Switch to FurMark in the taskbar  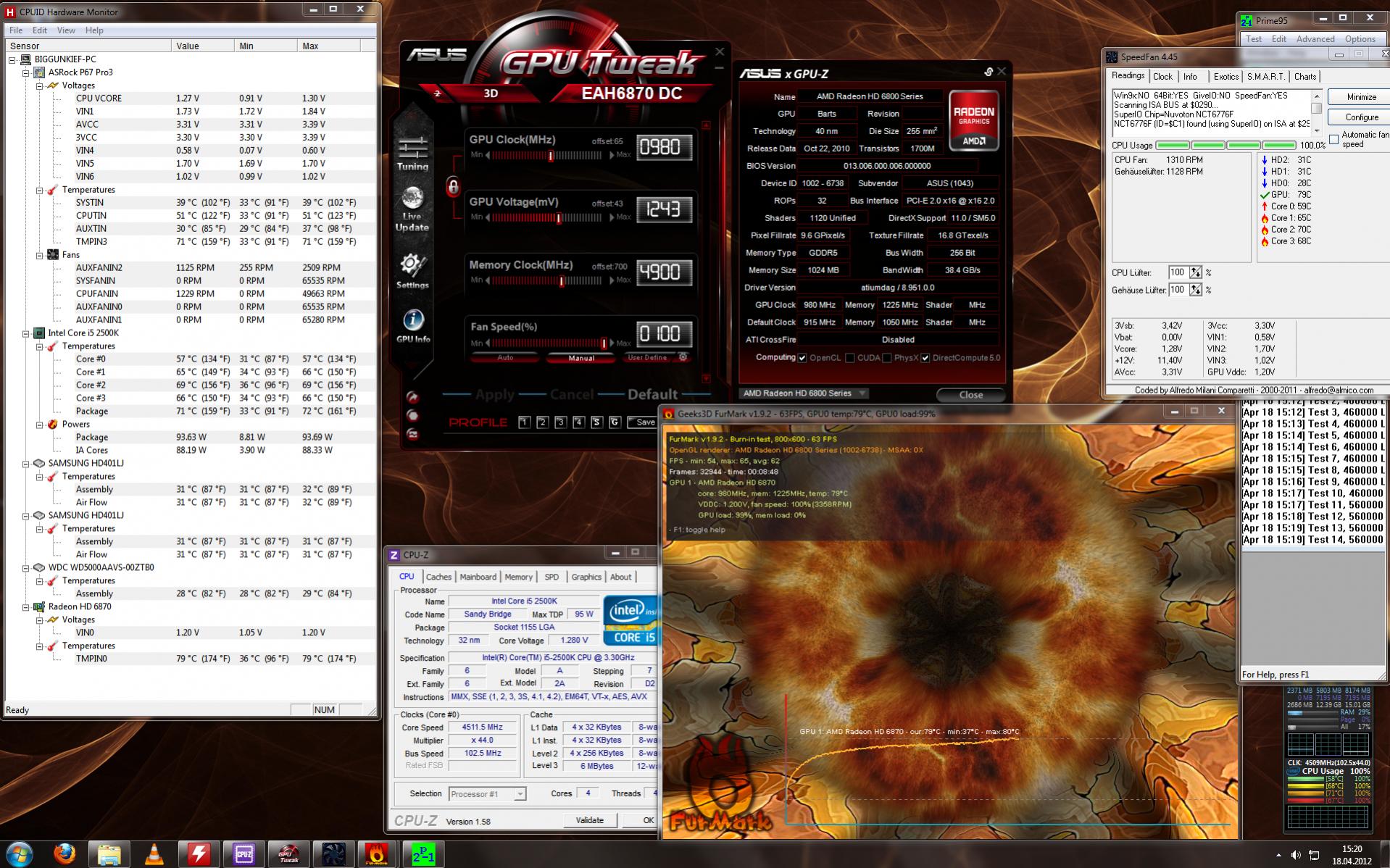coord(378,854)
